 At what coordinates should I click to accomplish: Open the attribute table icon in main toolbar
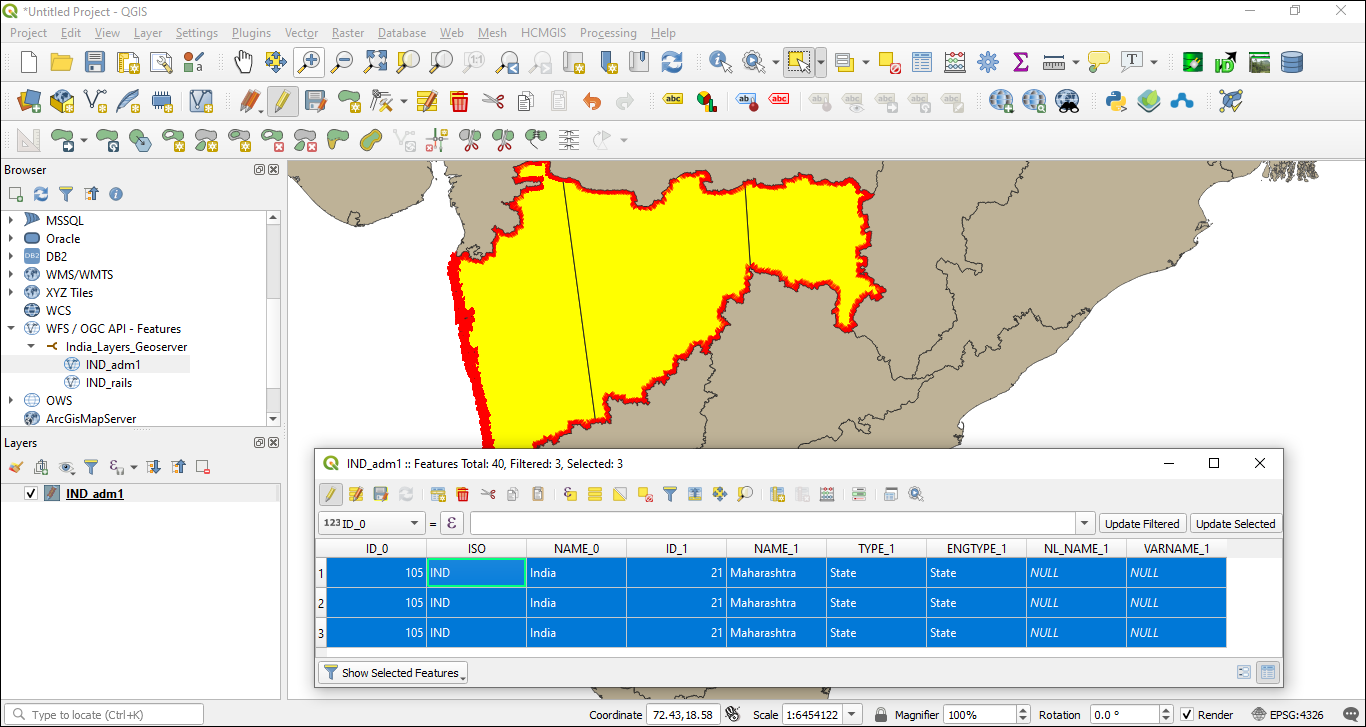[922, 62]
